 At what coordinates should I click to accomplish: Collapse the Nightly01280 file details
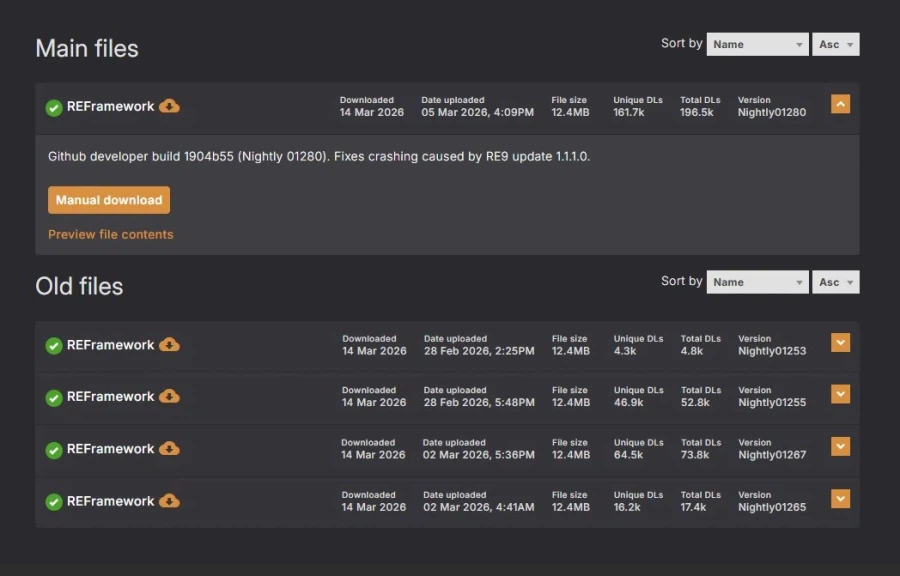(840, 104)
